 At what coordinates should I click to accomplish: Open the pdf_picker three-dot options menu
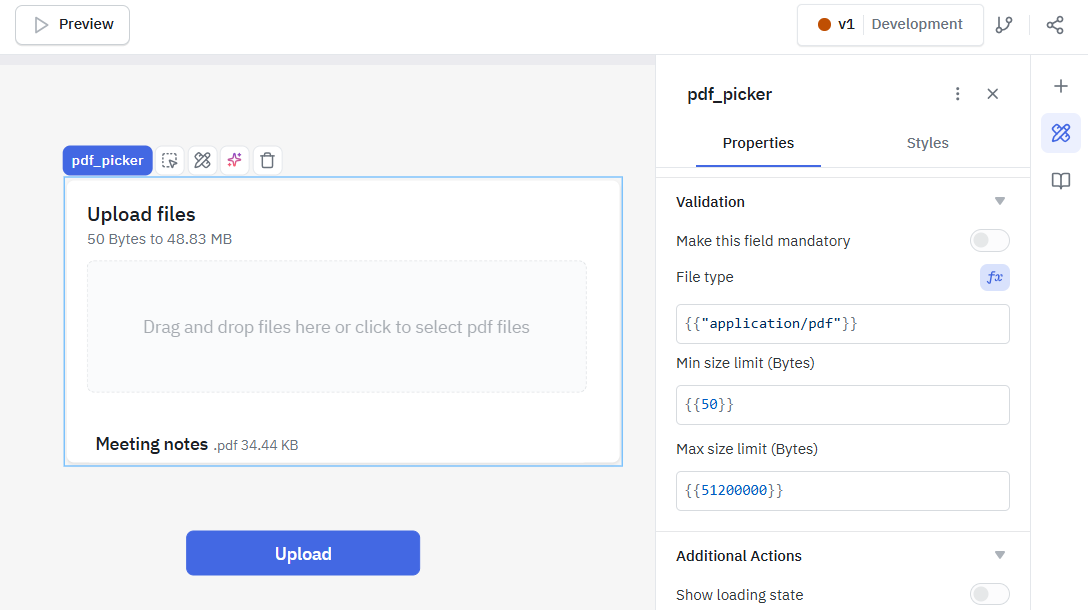957,93
